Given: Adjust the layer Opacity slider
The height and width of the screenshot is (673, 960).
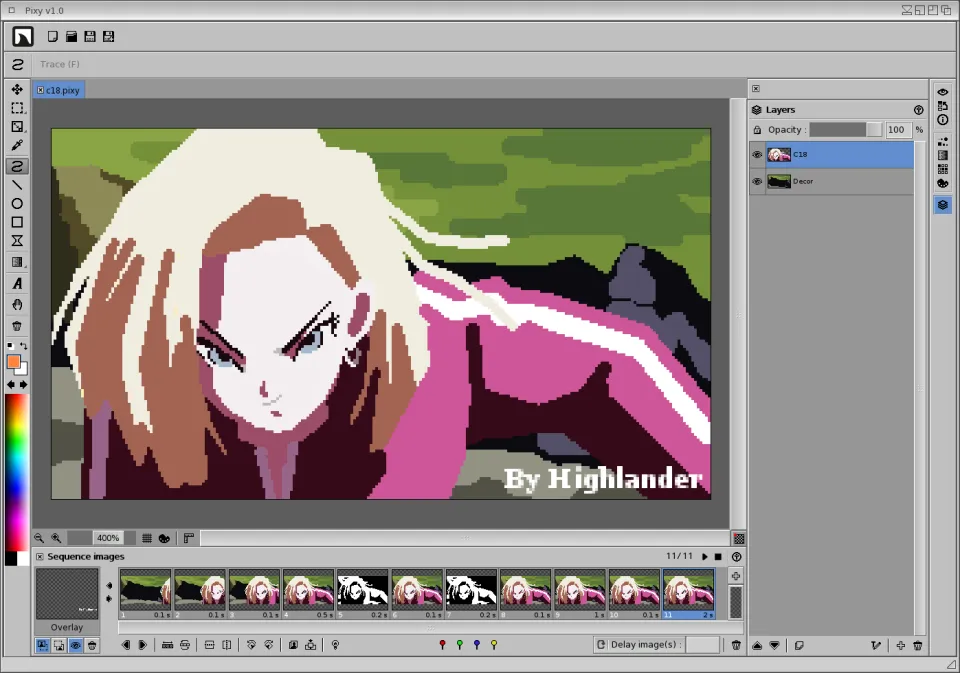Looking at the screenshot, I should (x=845, y=130).
